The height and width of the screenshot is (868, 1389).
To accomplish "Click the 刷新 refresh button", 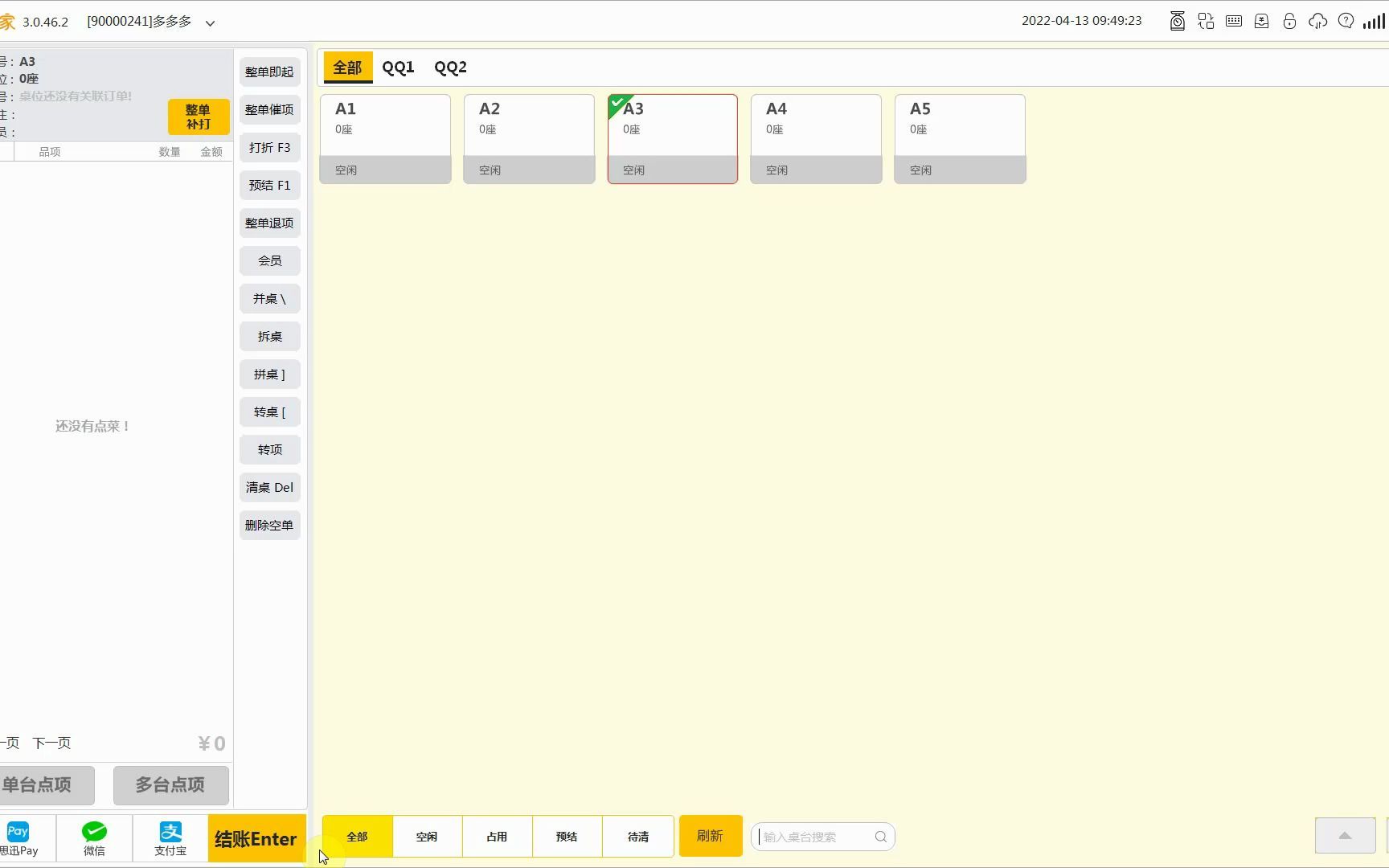I will click(711, 836).
